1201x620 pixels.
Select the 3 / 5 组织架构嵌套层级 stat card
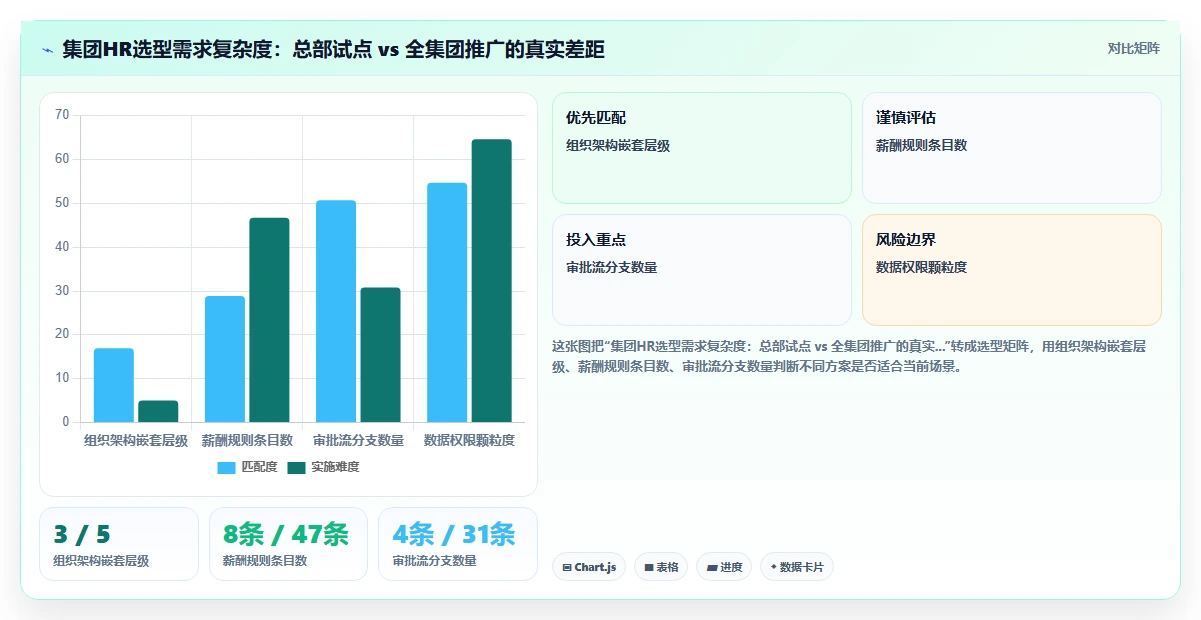point(119,544)
